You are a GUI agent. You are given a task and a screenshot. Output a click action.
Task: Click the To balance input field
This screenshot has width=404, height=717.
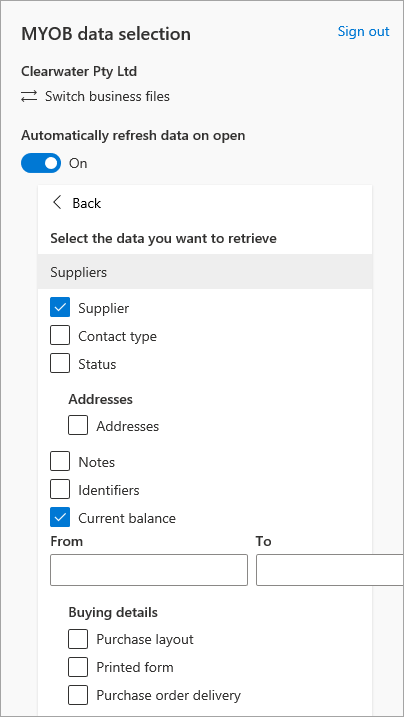[x=330, y=570]
